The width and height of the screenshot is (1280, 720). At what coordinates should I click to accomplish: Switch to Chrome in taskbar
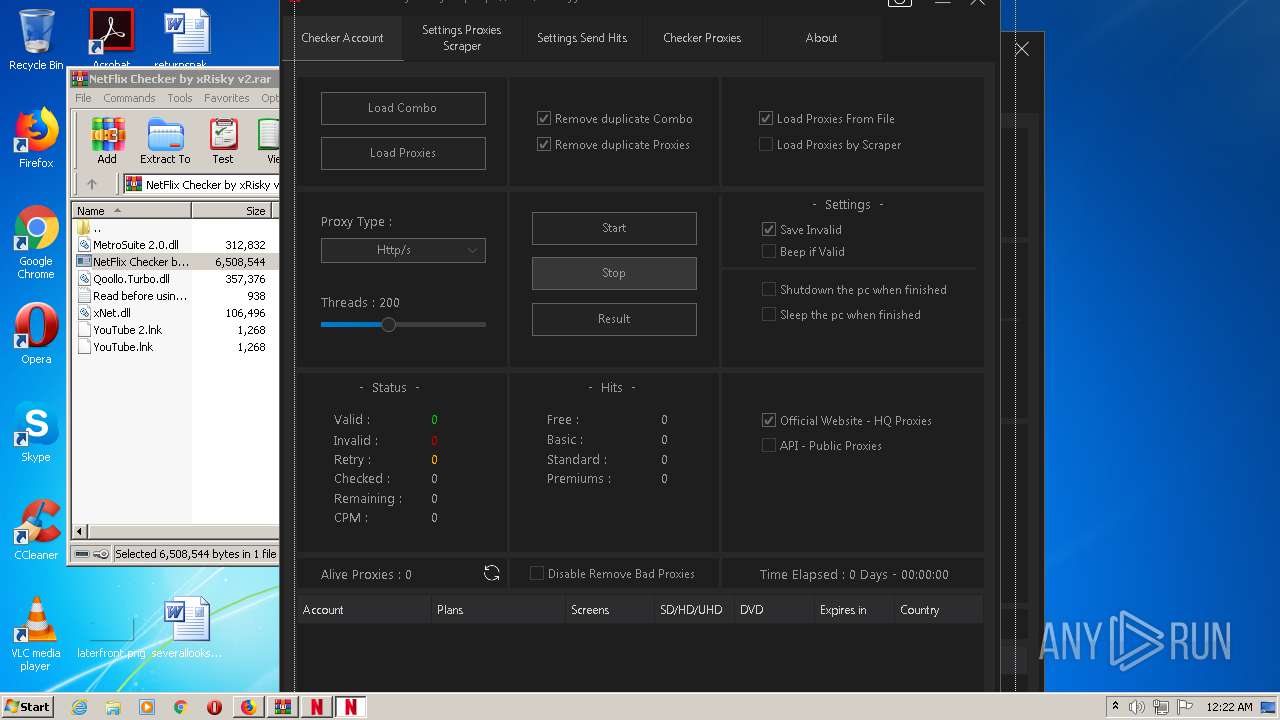click(180, 707)
